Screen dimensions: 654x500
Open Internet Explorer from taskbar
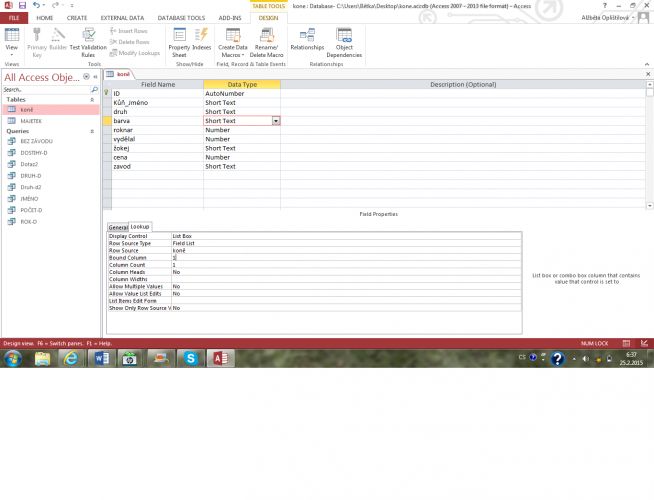pyautogui.click(x=71, y=358)
